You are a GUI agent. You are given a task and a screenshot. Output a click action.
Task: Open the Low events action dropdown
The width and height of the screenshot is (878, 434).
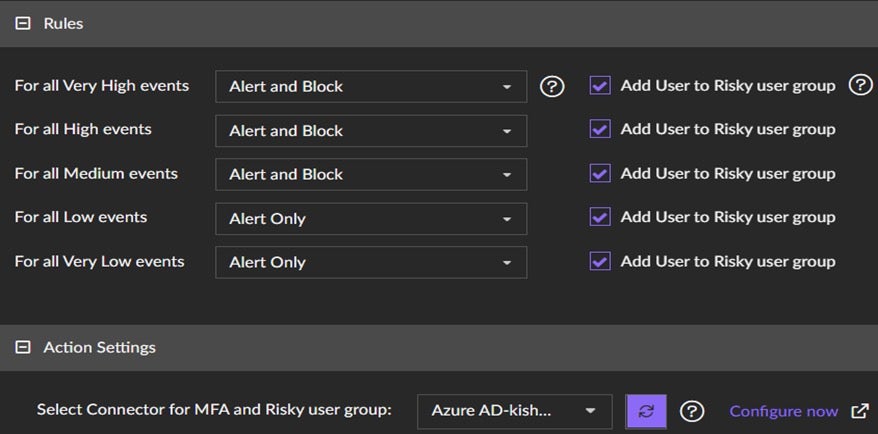pos(371,218)
